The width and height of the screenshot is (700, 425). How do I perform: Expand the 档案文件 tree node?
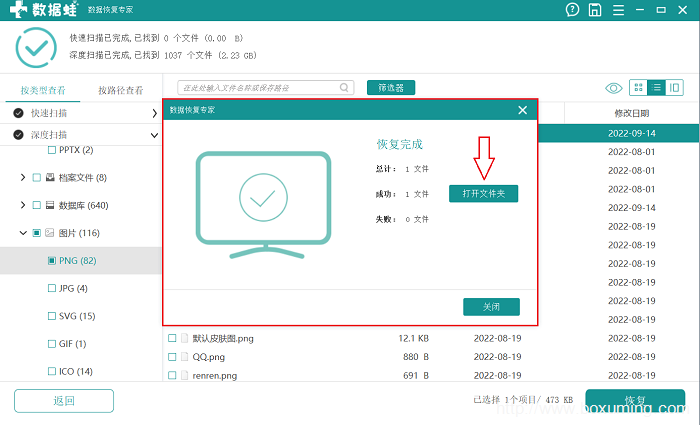click(x=23, y=178)
